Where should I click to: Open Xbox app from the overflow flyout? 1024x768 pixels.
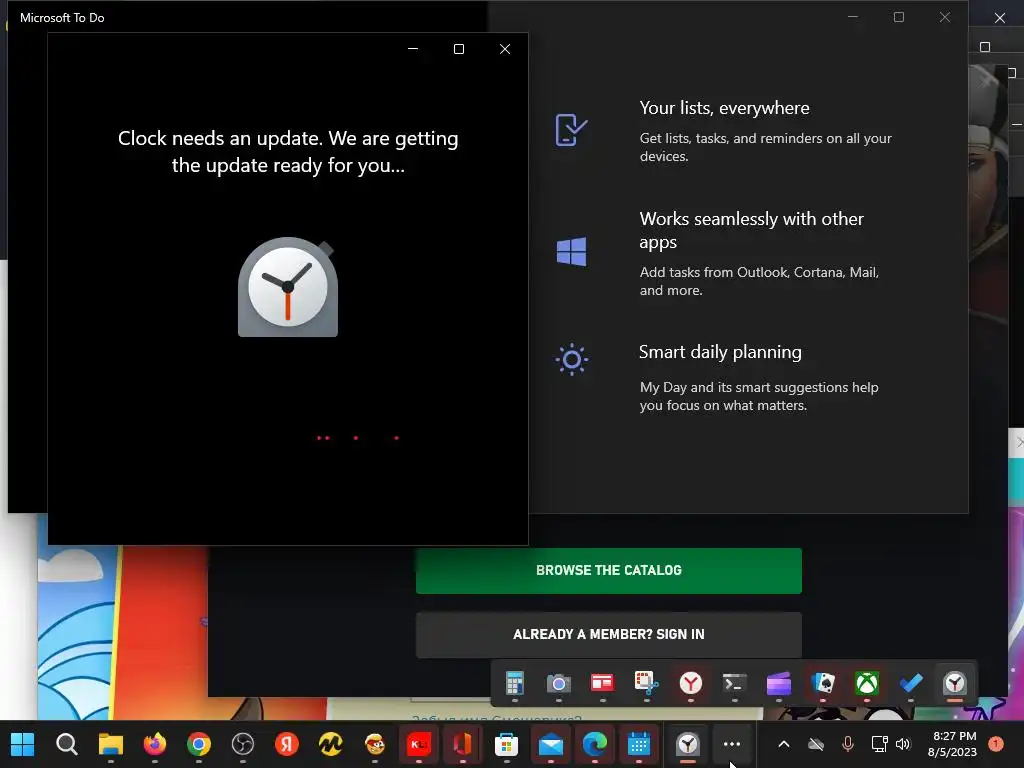coord(867,683)
